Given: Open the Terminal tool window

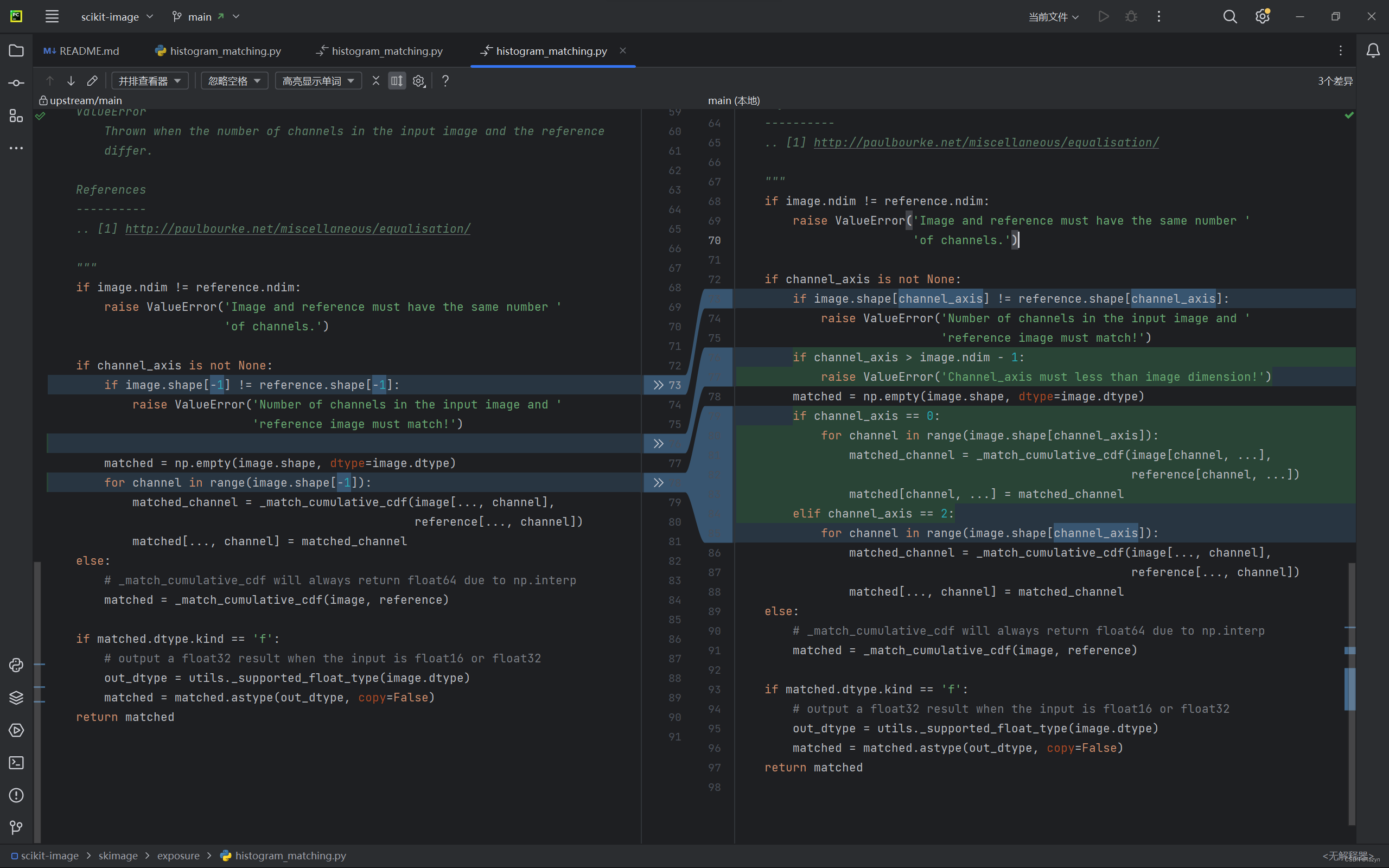Looking at the screenshot, I should (16, 762).
